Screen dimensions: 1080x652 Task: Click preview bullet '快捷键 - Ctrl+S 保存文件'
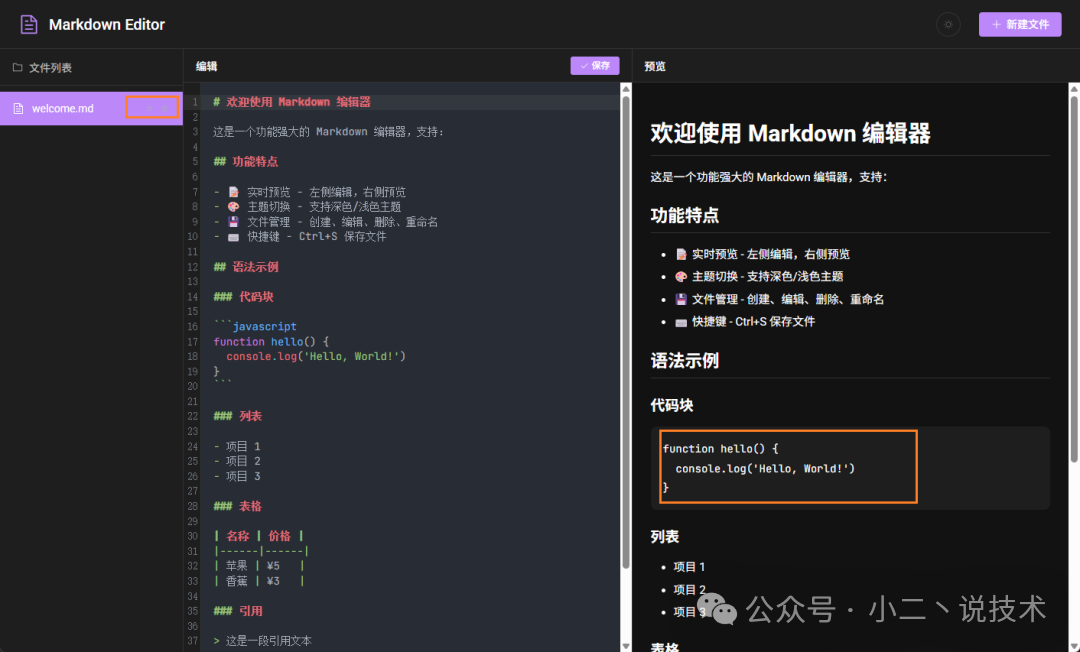[745, 322]
